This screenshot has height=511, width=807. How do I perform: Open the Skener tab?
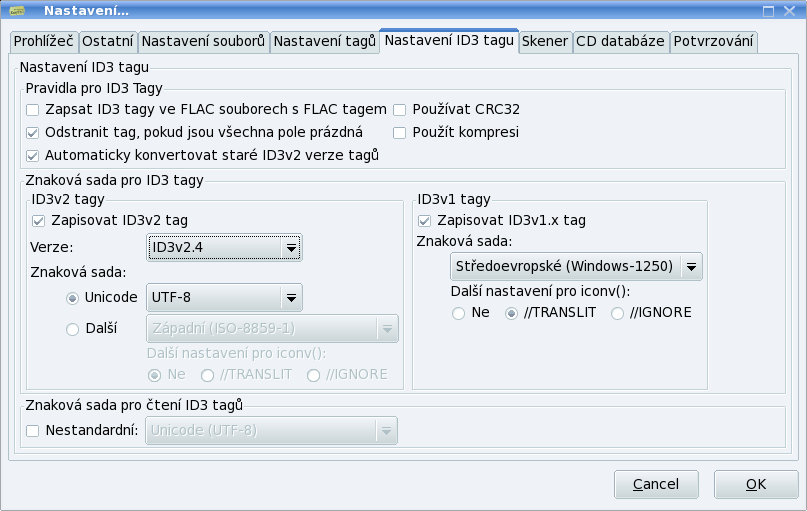click(x=545, y=42)
